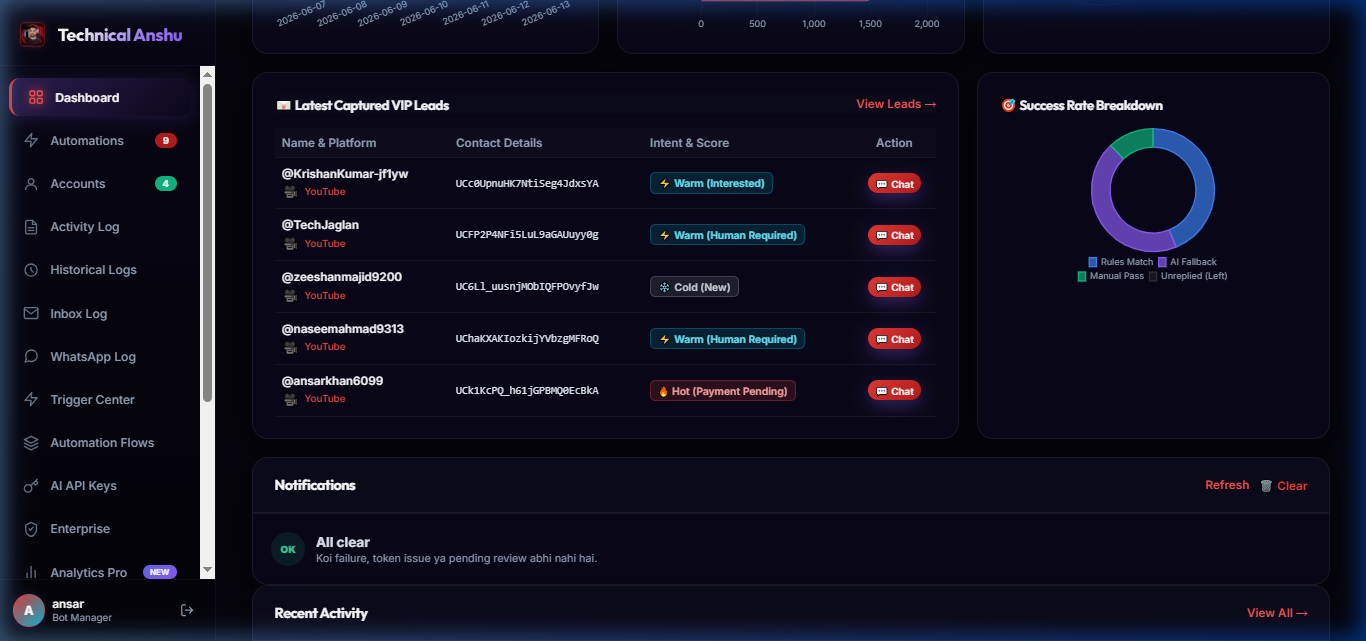The image size is (1366, 641).
Task: Open Trigger Center in the sidebar
Action: 100,400
